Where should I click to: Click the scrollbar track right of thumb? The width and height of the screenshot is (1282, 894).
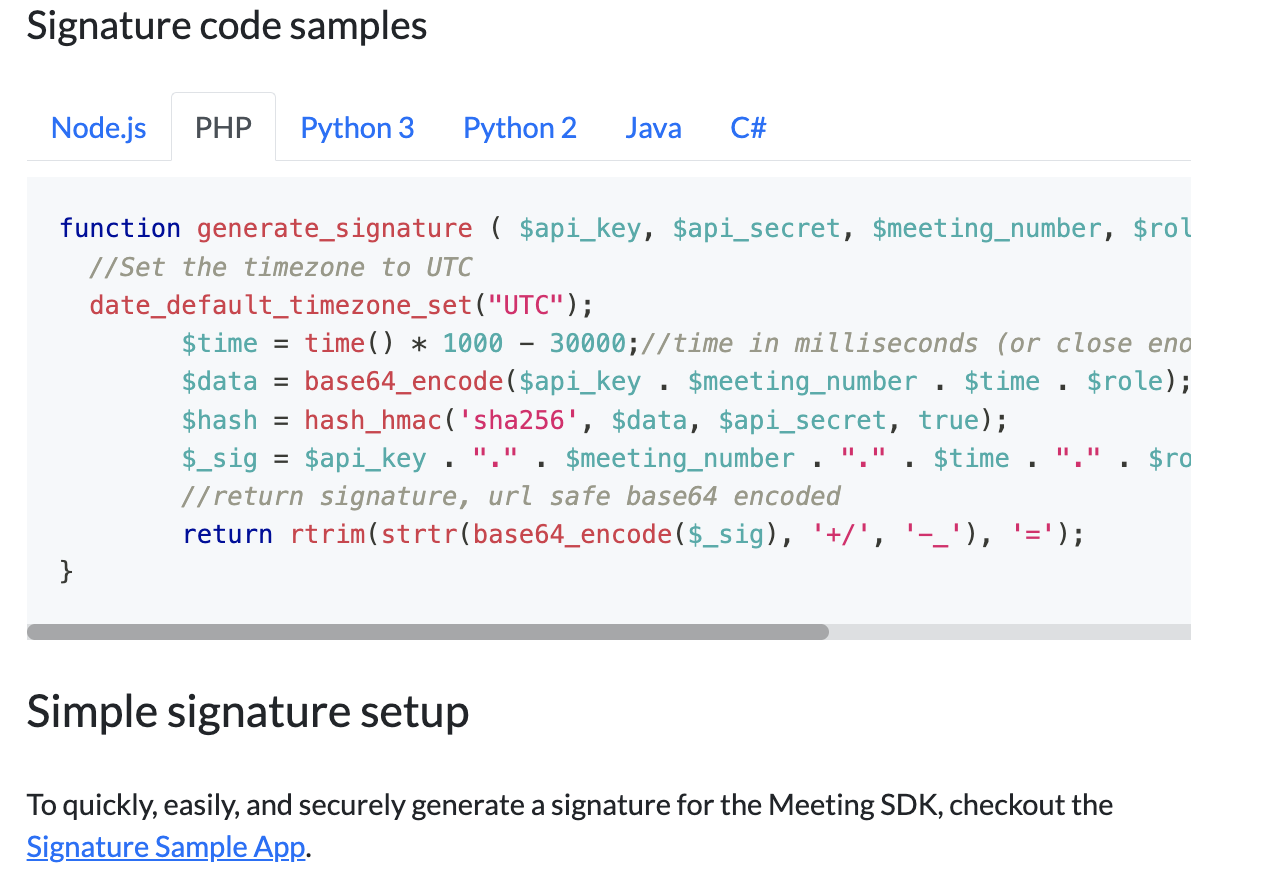coord(1010,632)
